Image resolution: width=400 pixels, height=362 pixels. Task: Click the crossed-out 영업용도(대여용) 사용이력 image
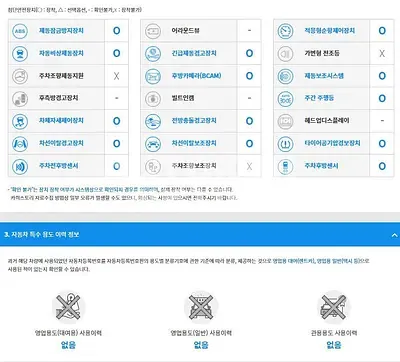tap(68, 307)
